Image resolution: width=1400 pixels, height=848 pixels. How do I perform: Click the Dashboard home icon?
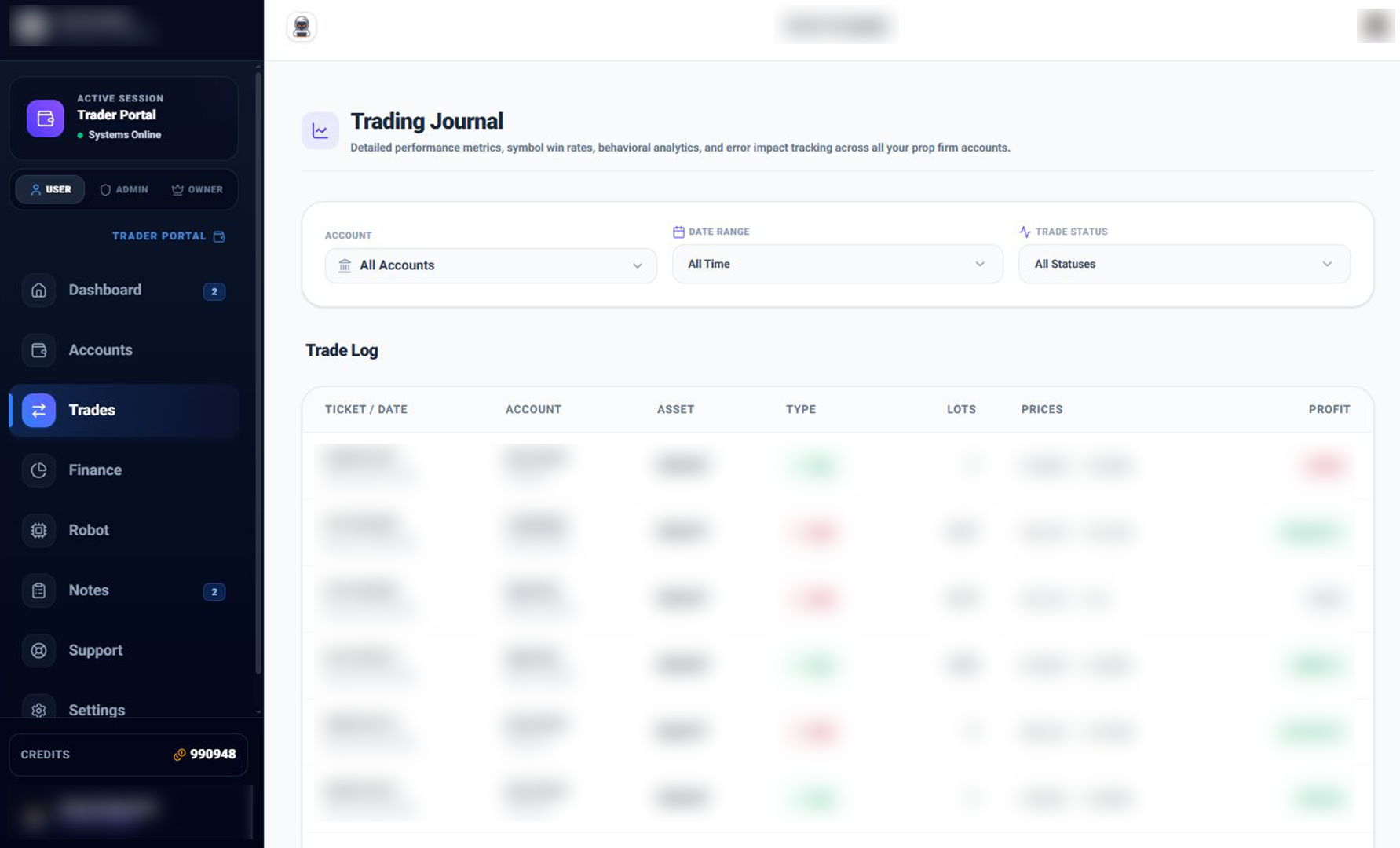coord(38,291)
